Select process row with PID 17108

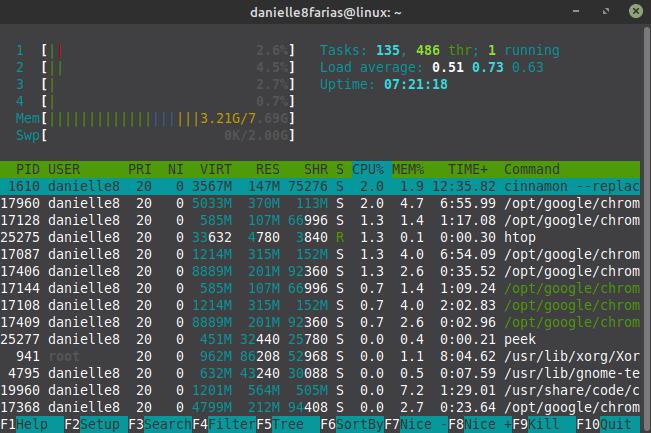(x=320, y=306)
